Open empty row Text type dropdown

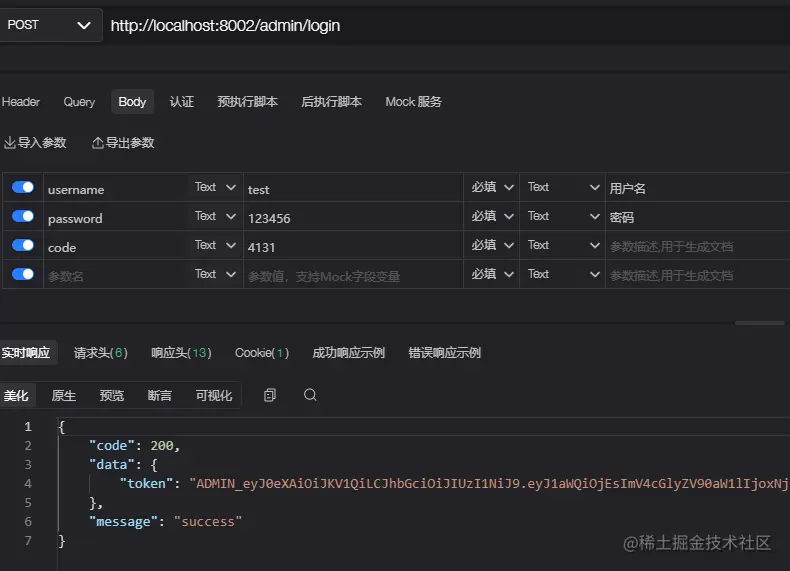coord(215,274)
